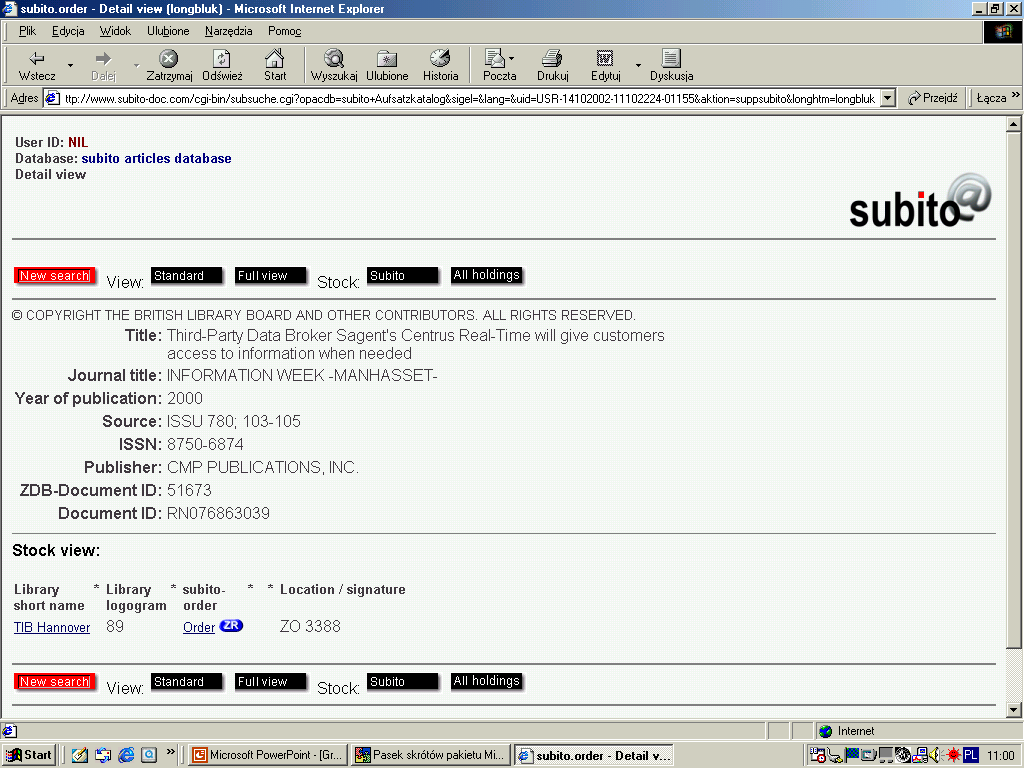
Task: Open the Narzędzia menu
Action: tap(229, 31)
